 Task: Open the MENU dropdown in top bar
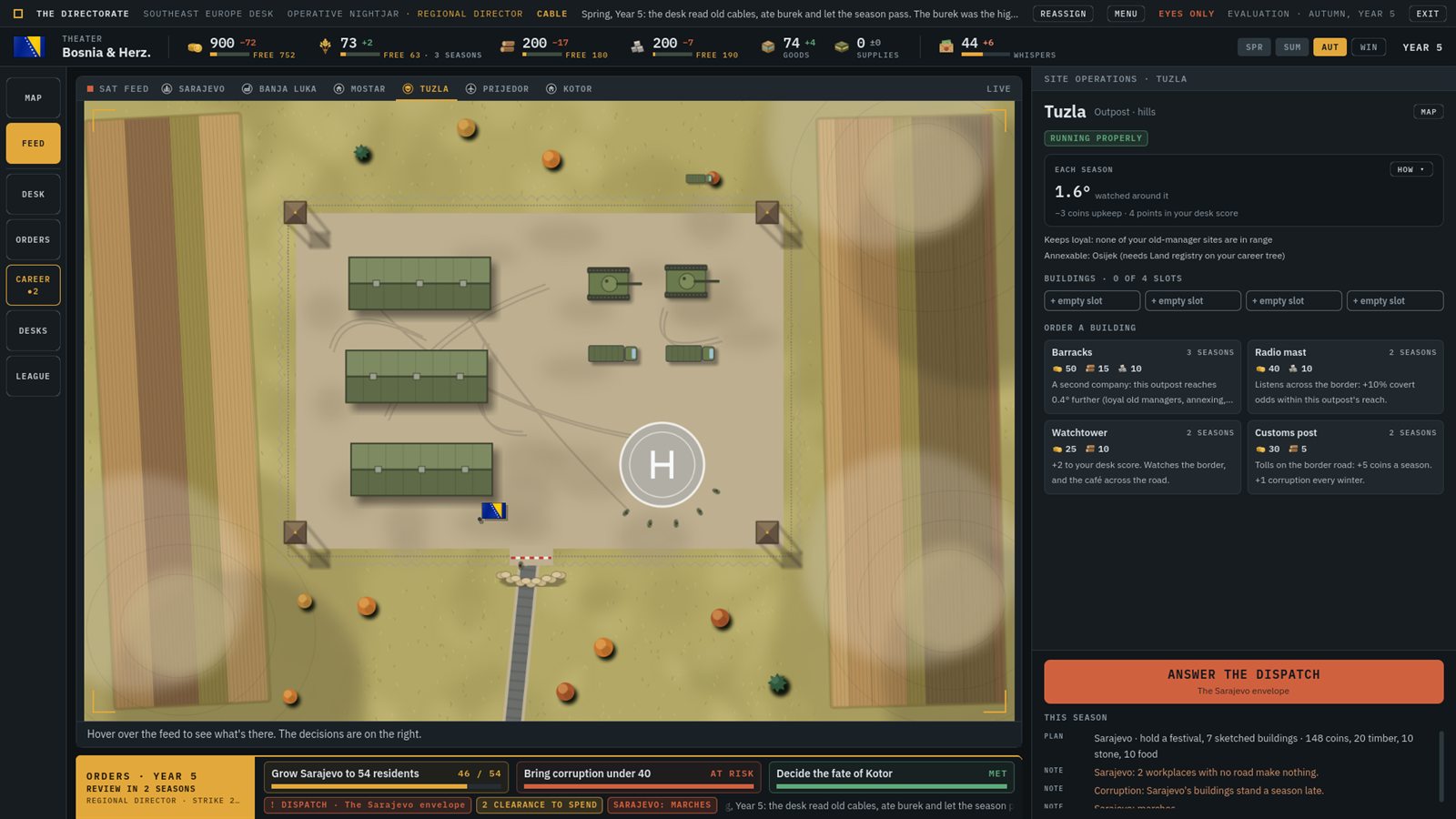[x=1126, y=14]
